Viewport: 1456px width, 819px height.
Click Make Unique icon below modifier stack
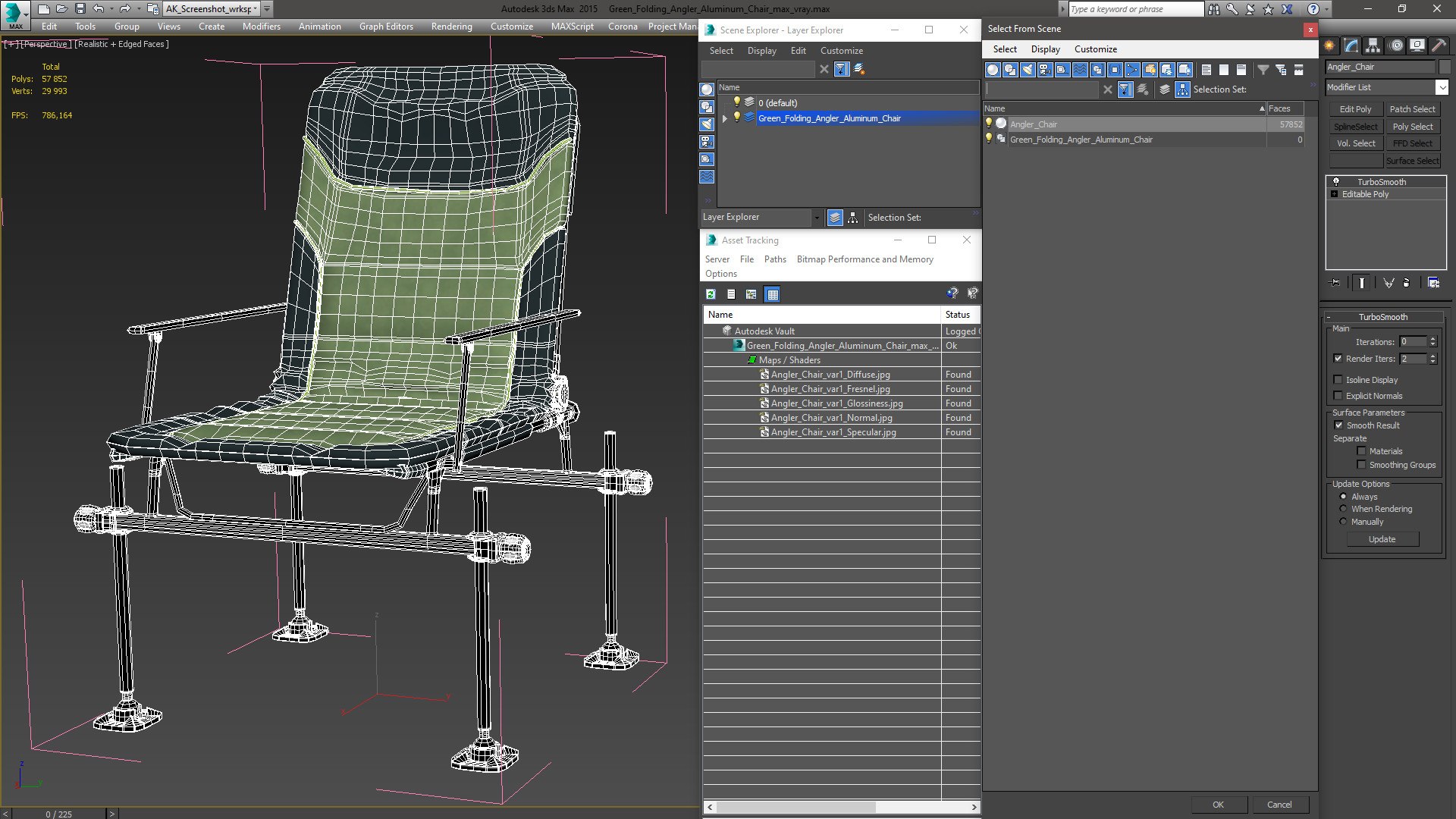[x=1389, y=283]
